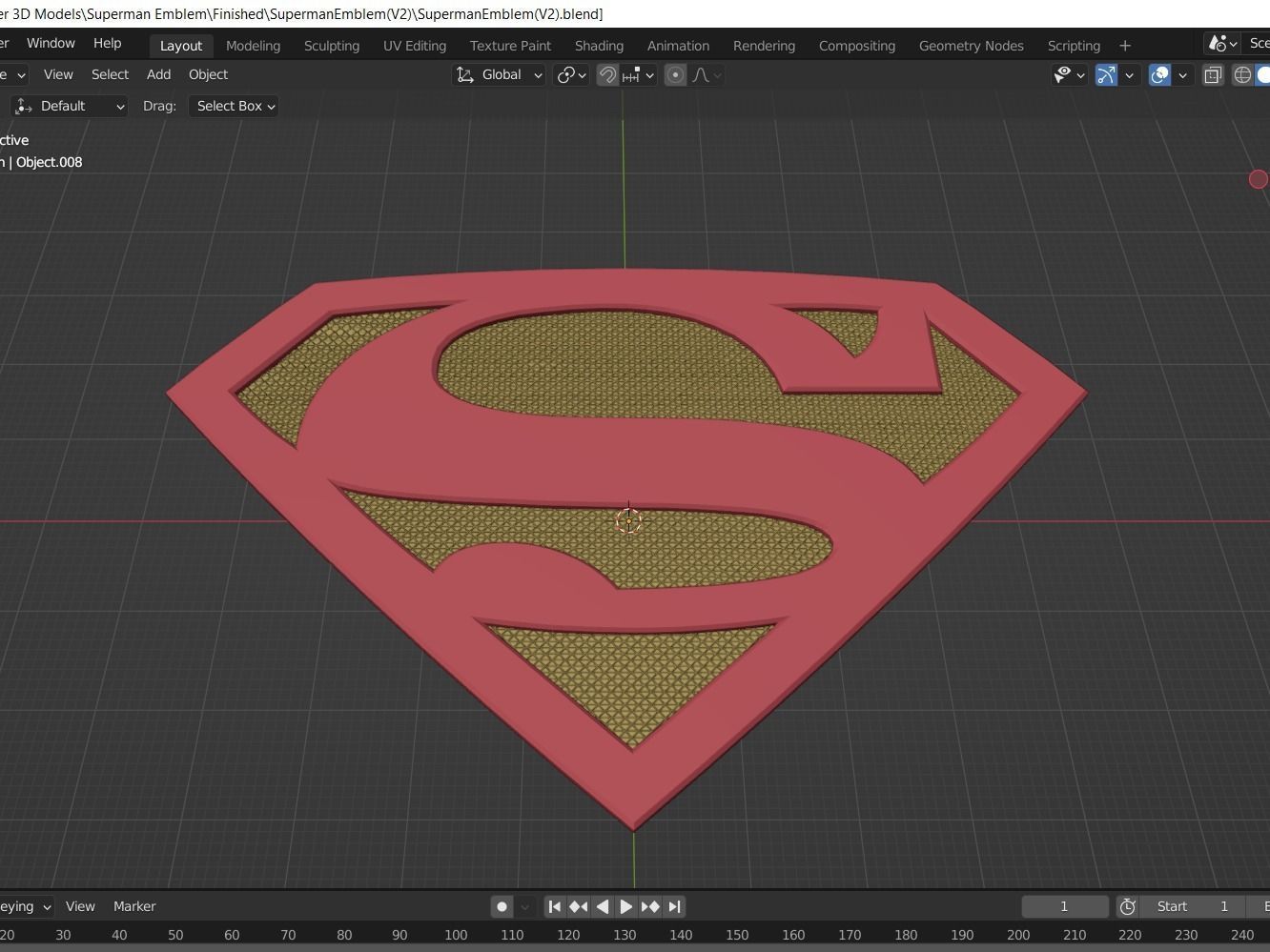Viewport: 1270px width, 952px height.
Task: Switch to the UV Editing workspace tab
Action: pyautogui.click(x=415, y=45)
